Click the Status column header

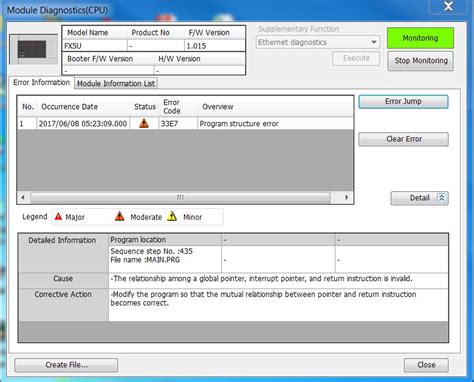pos(145,107)
